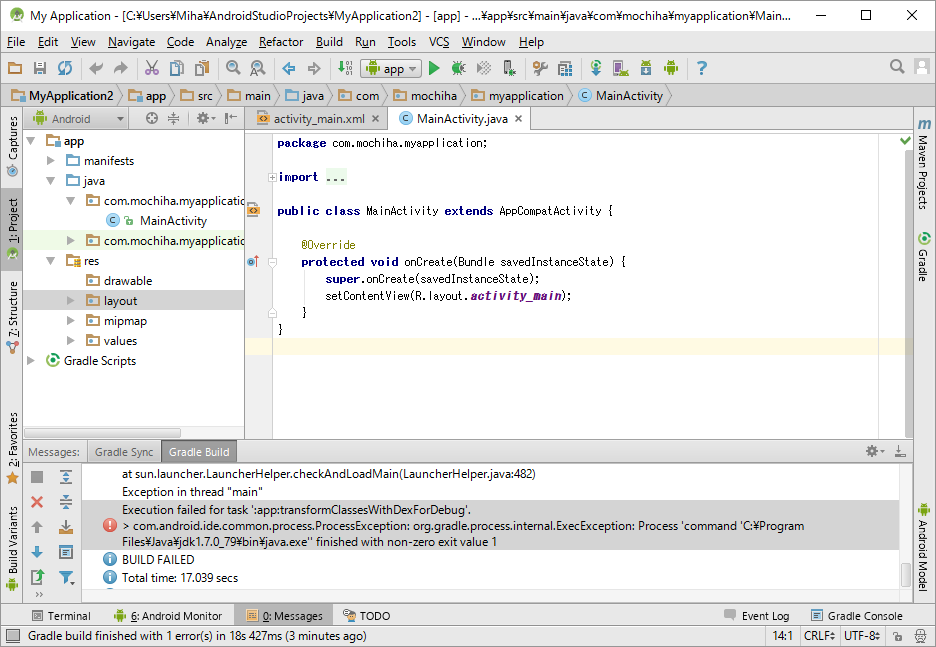Stop build using the square icon in Messages

[x=37, y=476]
